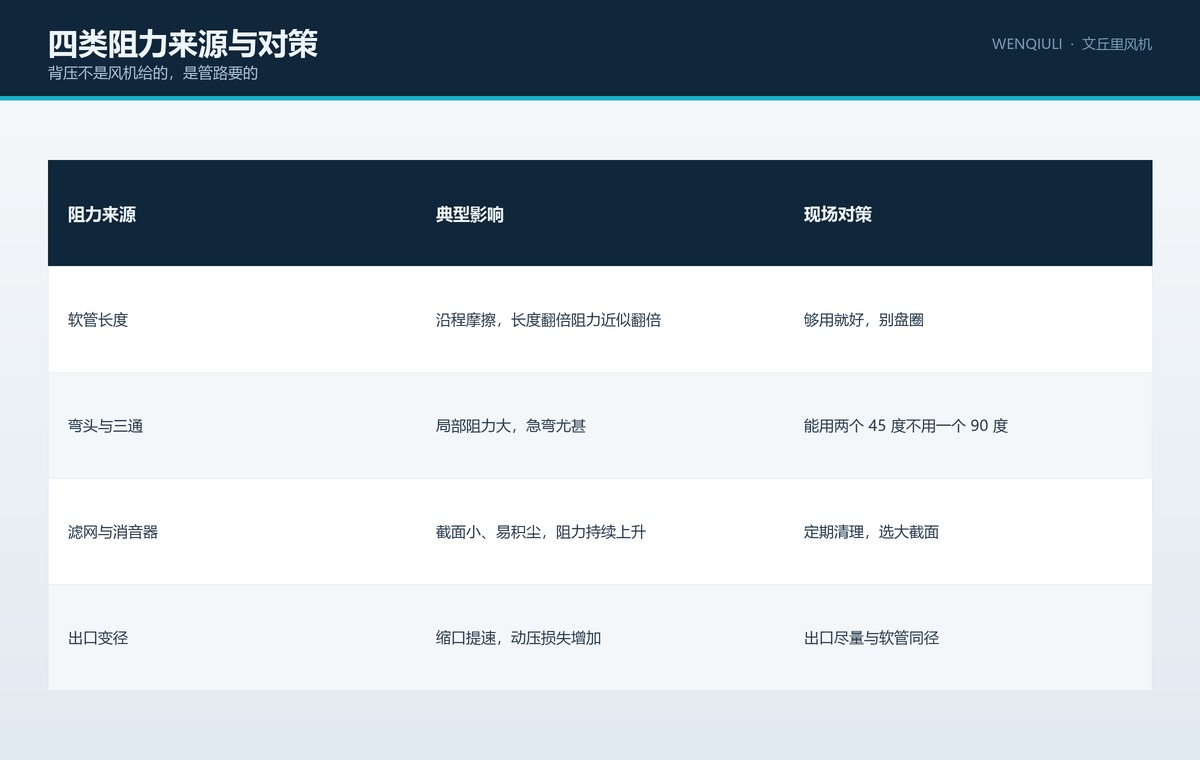Click the cell 够用就好，别盘圈

click(x=968, y=320)
